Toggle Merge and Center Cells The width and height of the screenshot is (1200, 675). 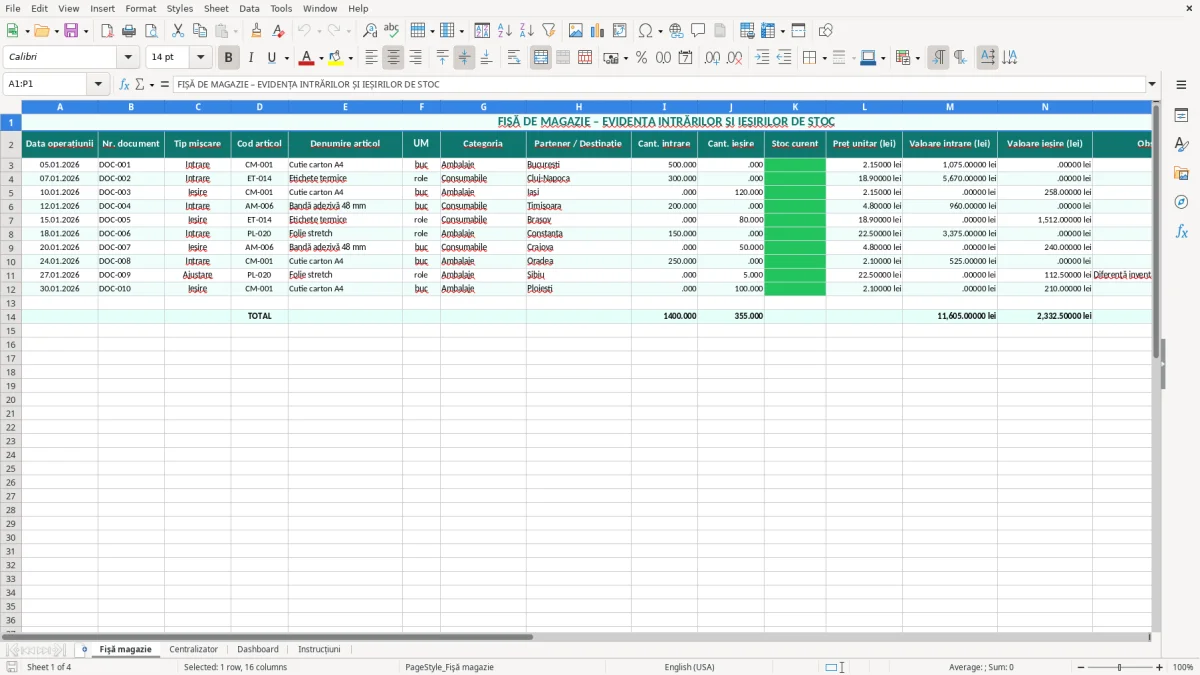pyautogui.click(x=541, y=58)
